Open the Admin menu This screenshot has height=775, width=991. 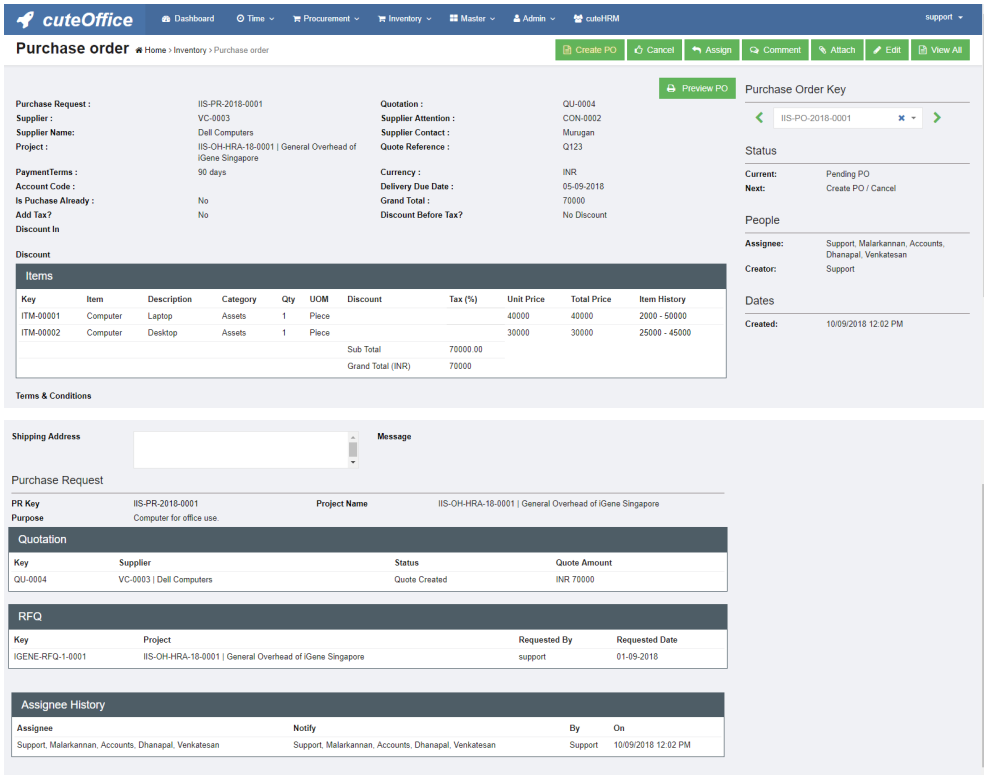click(x=534, y=18)
